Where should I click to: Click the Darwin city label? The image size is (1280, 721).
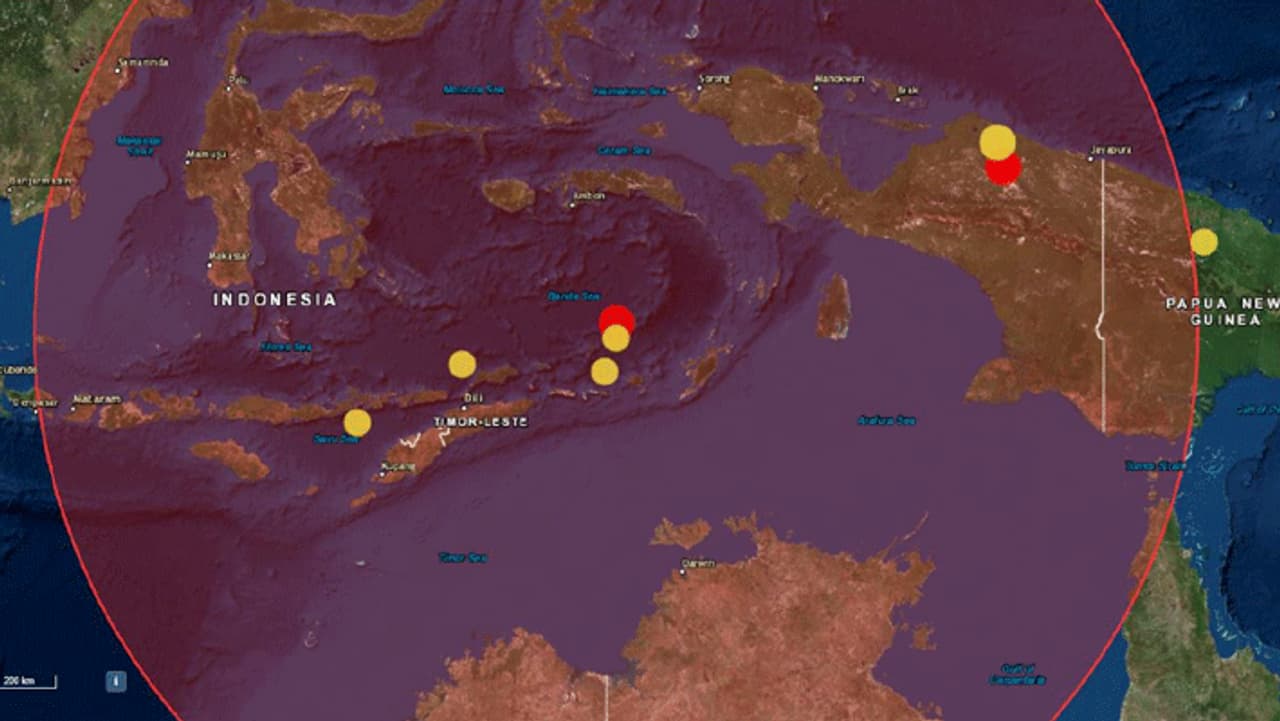697,564
